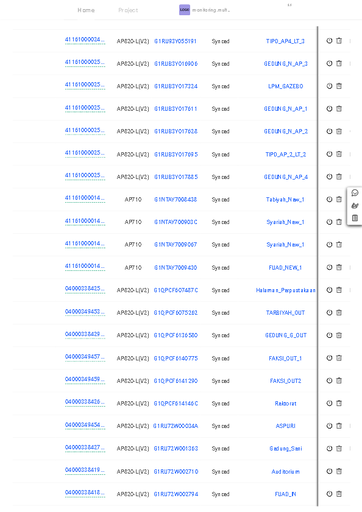Viewport: 362px width, 512px height.
Task: Open the Halaman_Perpustakaan device link
Action: click(285, 290)
